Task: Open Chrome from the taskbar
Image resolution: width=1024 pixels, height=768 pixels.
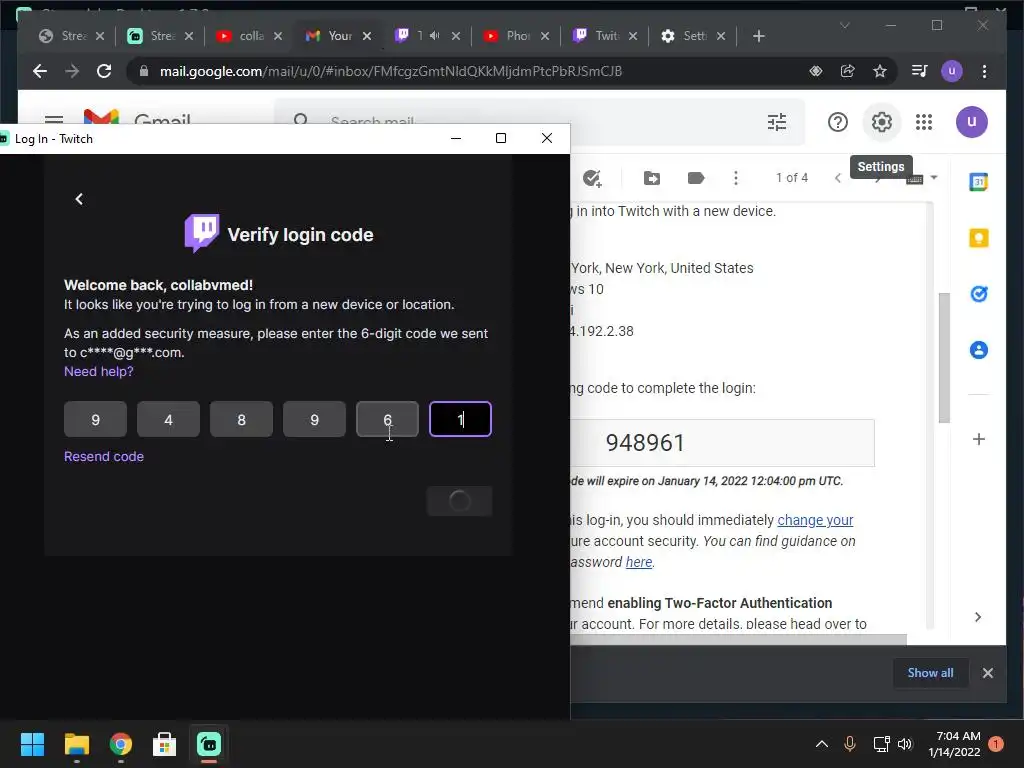Action: click(121, 744)
